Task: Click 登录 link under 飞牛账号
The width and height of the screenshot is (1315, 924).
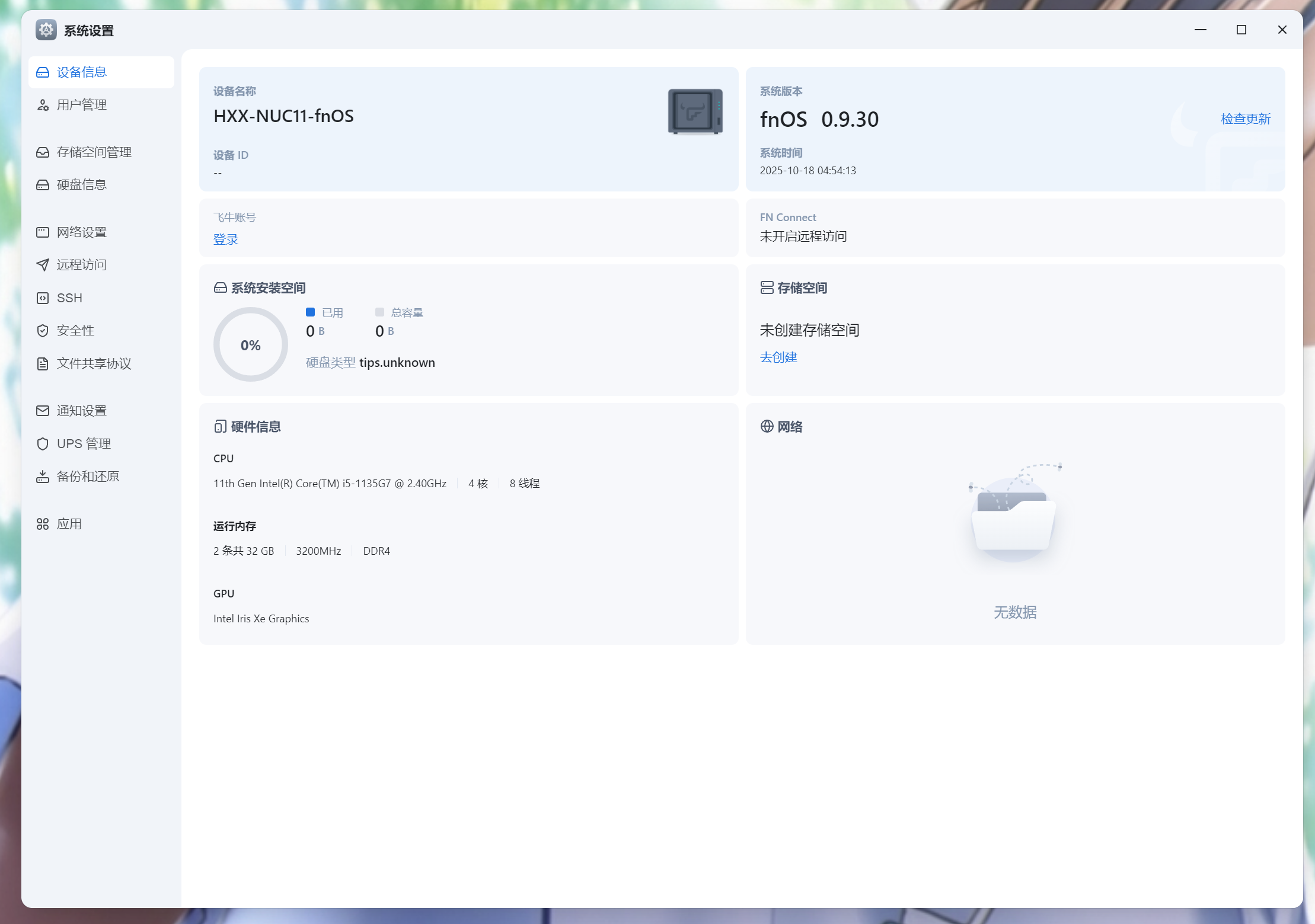Action: tap(226, 239)
